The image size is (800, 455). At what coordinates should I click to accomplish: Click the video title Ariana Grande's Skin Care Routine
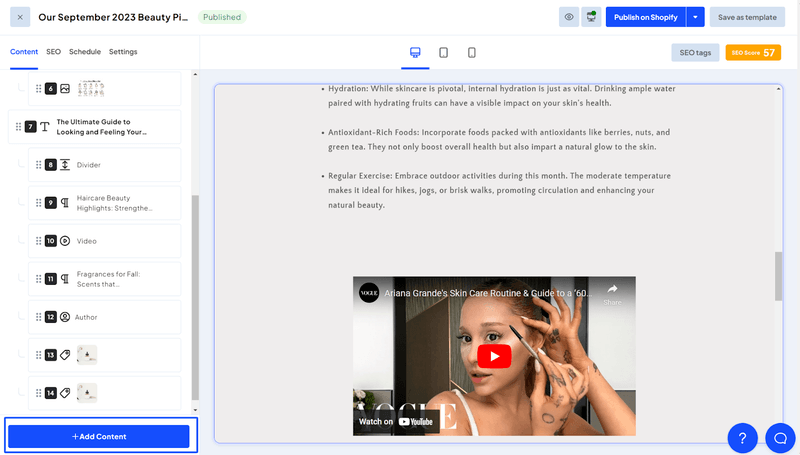[x=488, y=293]
